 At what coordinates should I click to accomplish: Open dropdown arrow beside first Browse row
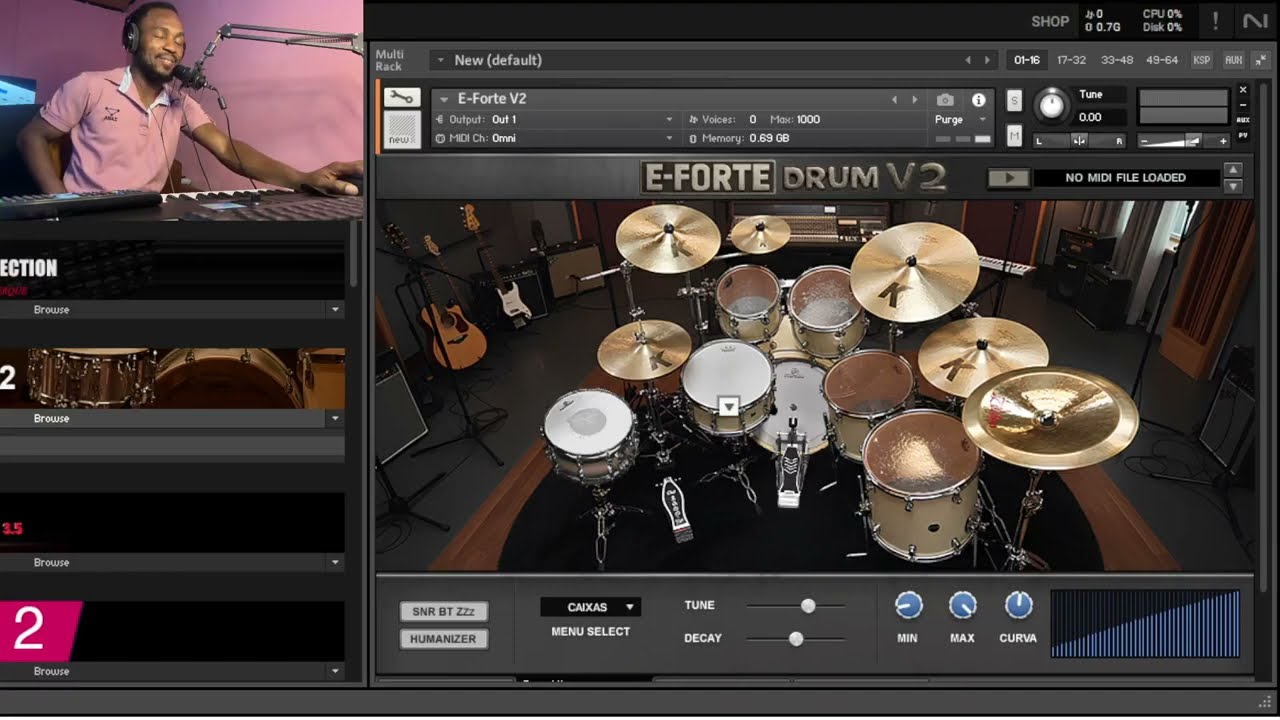pos(335,310)
